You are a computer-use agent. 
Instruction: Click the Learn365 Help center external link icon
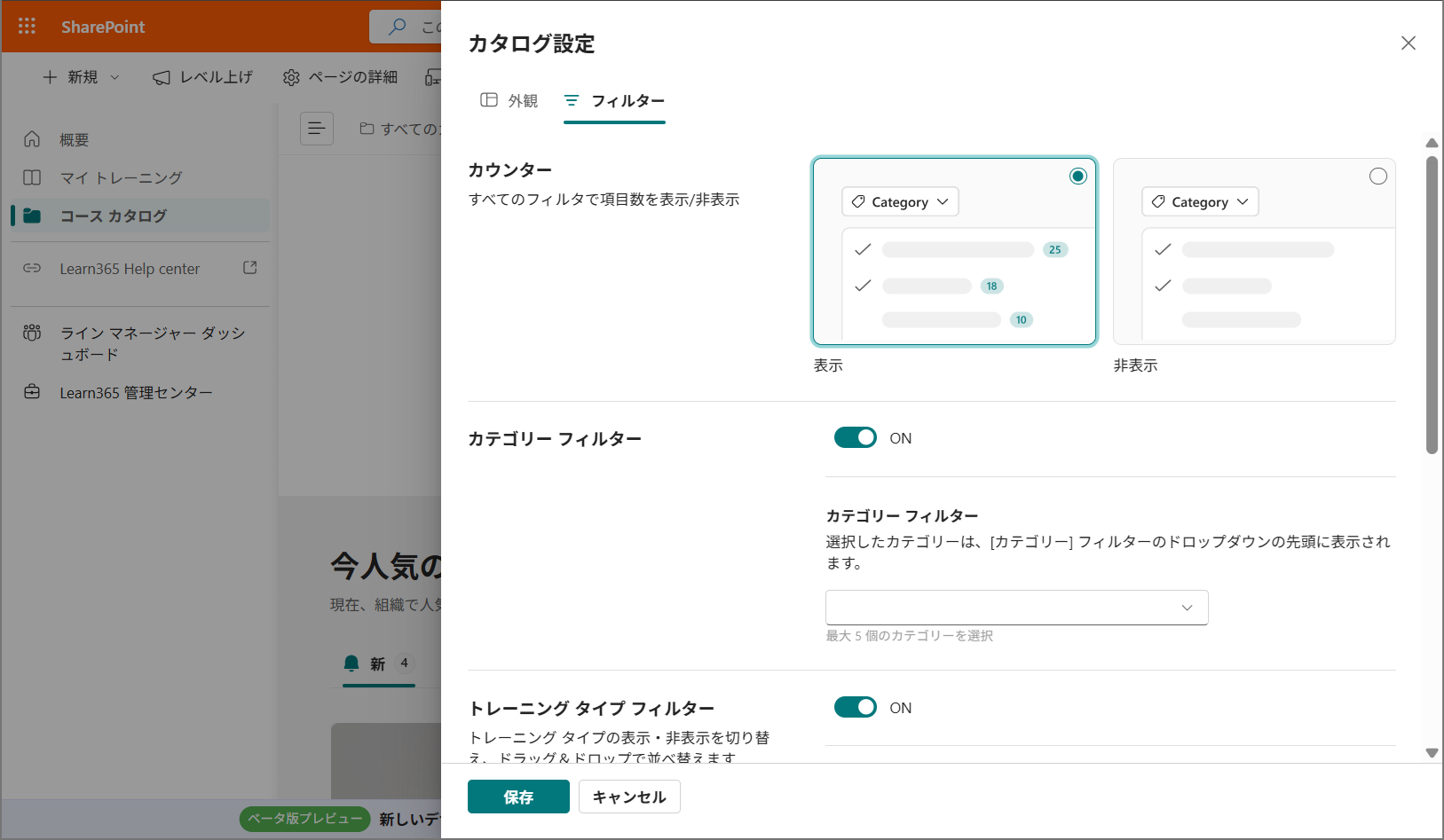(250, 268)
